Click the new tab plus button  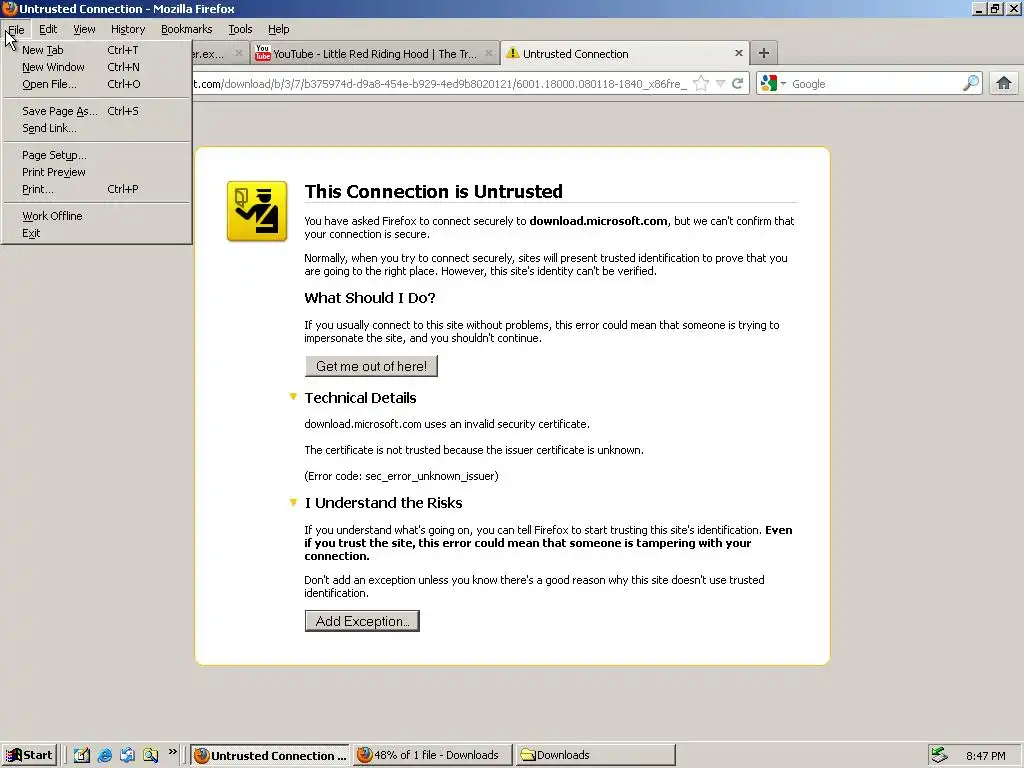coord(763,54)
